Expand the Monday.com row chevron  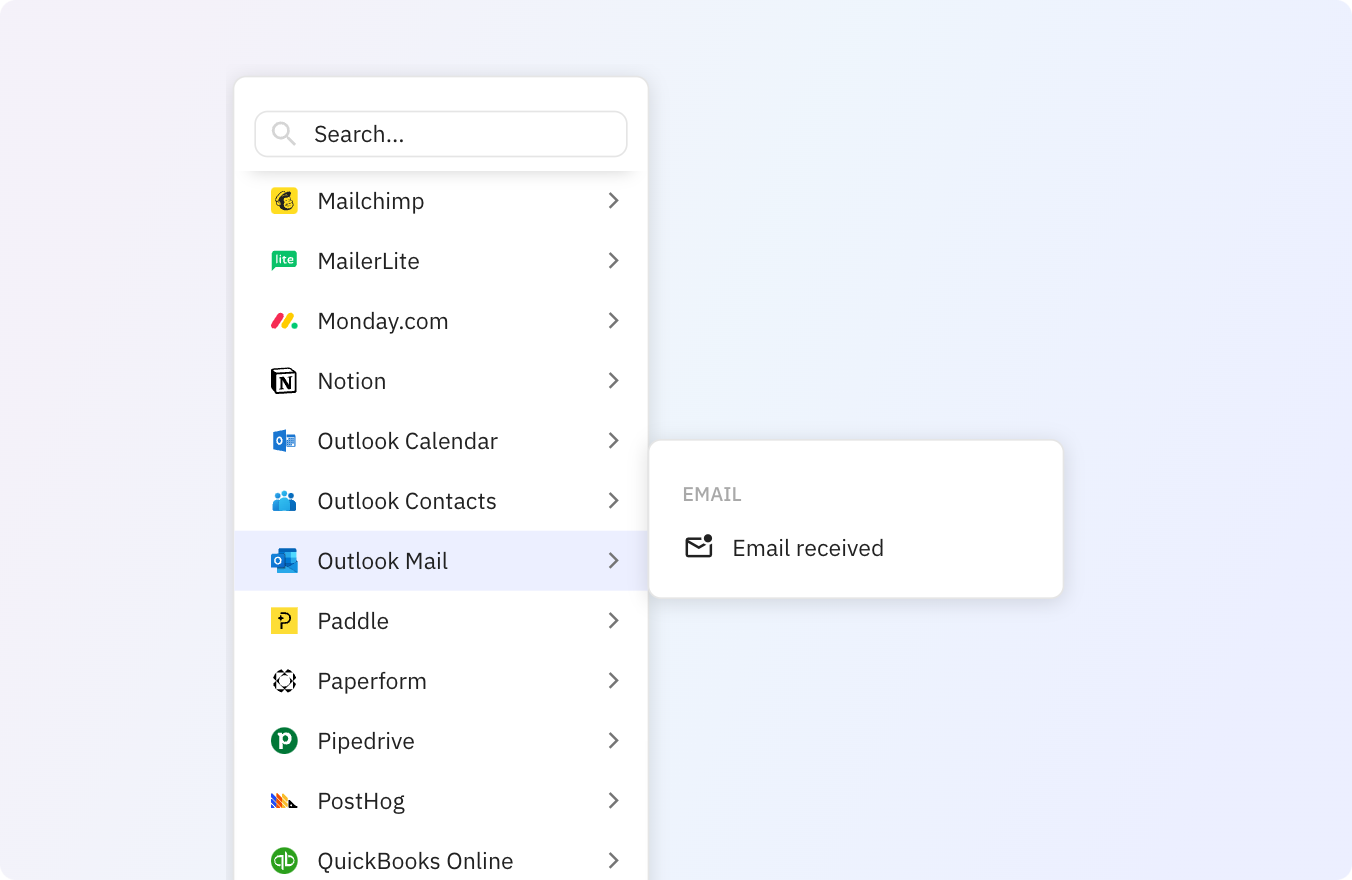click(x=614, y=321)
